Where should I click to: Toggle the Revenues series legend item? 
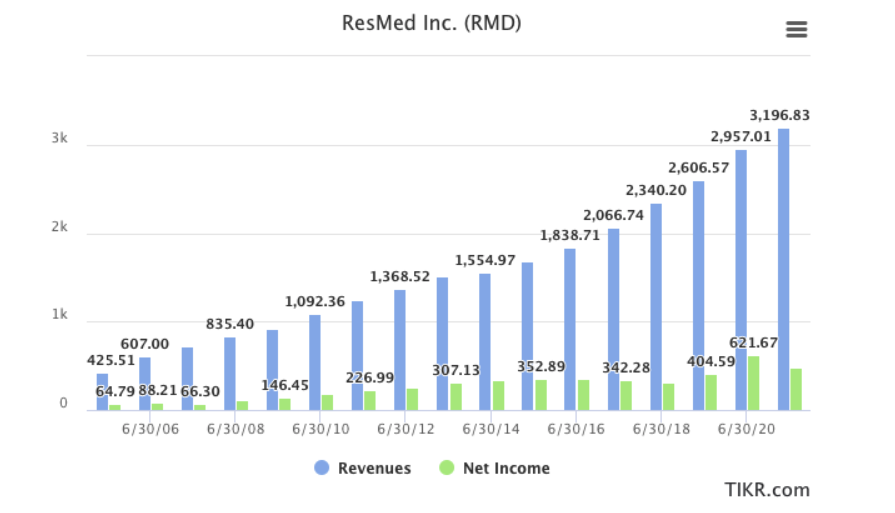362,468
